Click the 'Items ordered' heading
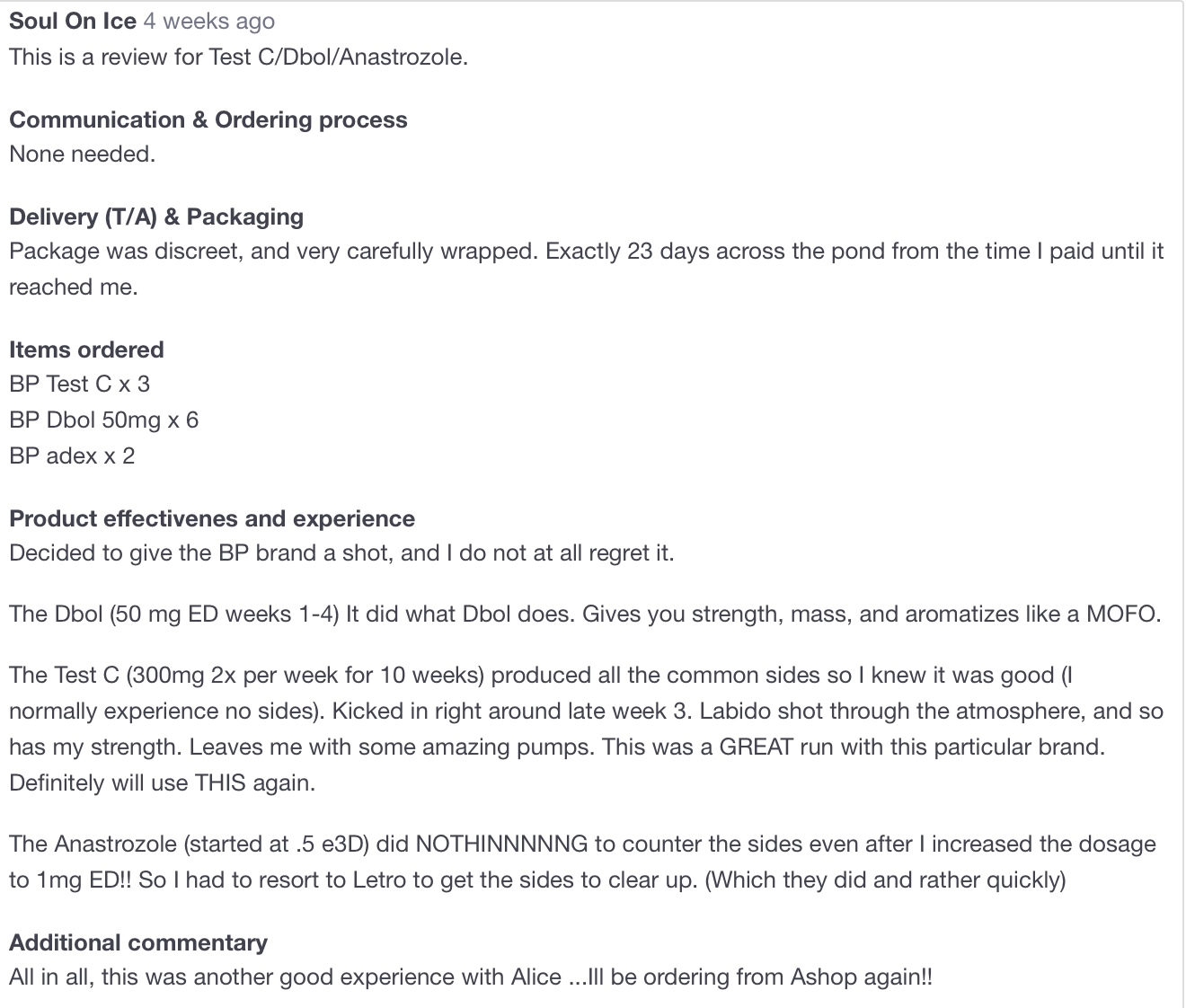 coord(86,349)
